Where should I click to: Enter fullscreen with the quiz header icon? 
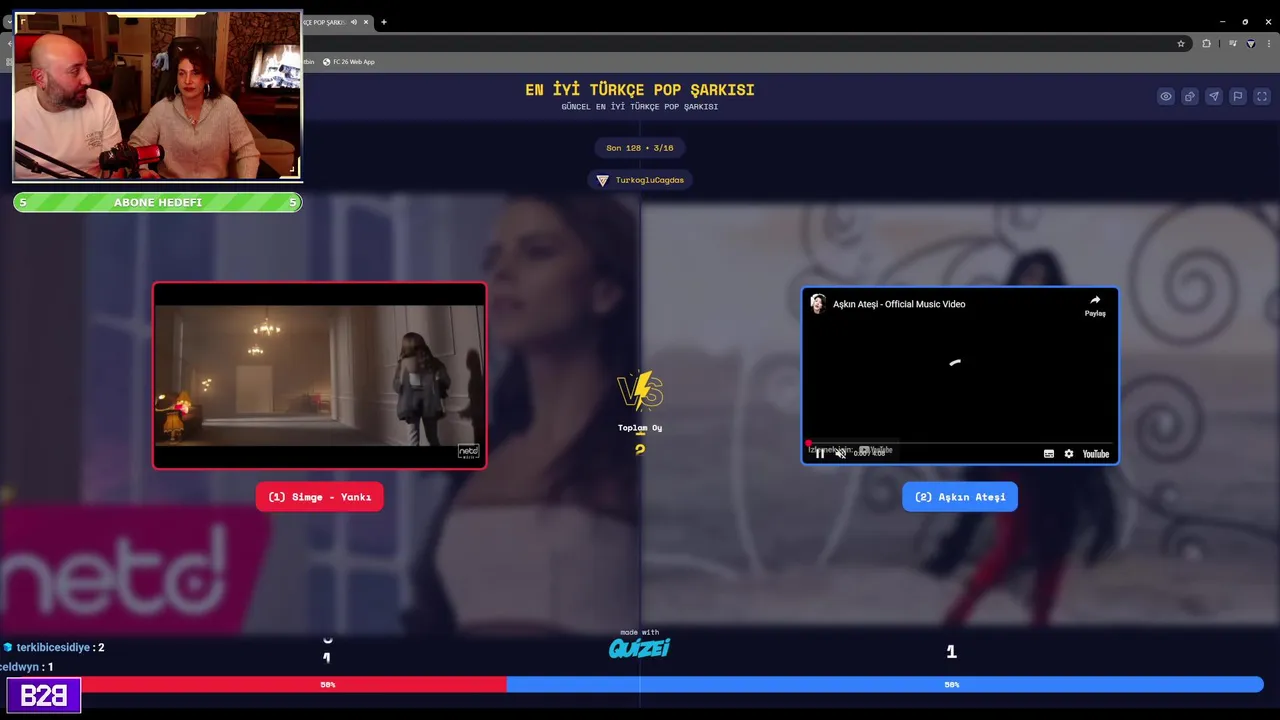click(1262, 97)
